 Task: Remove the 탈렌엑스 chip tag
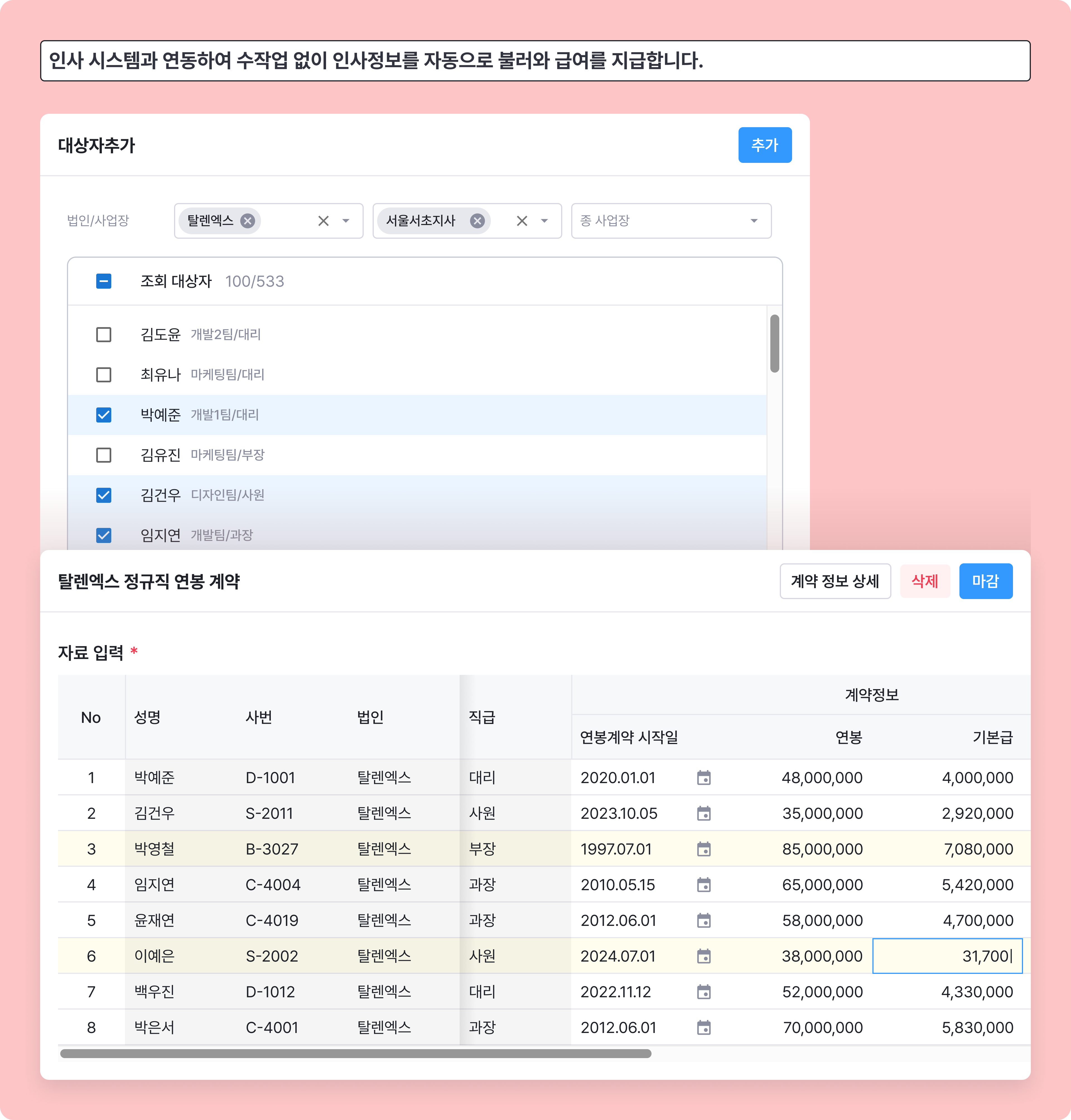point(247,221)
